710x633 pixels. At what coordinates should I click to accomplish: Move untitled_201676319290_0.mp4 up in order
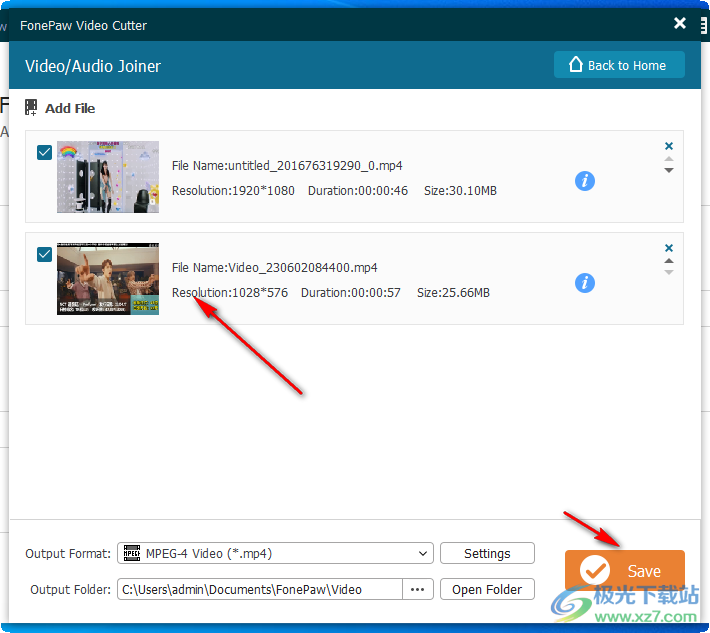(669, 159)
